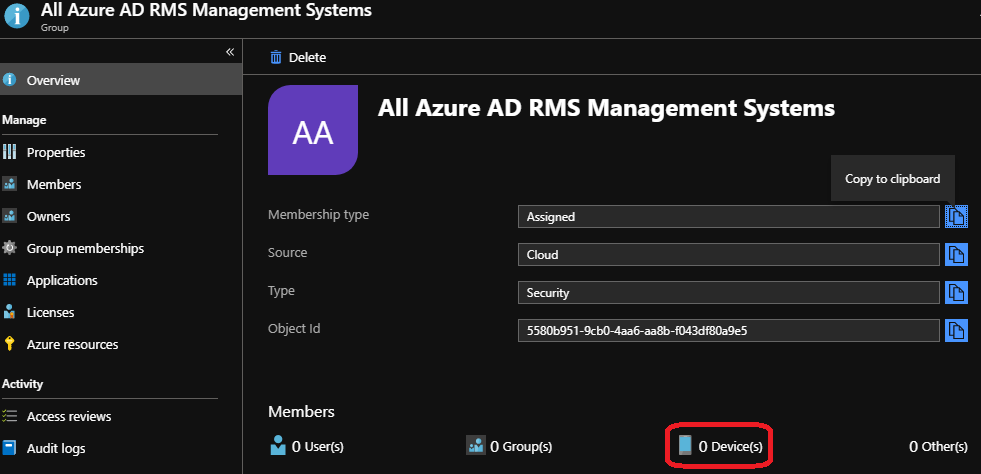This screenshot has height=474, width=981.
Task: Click the 0 Device(s) member count
Action: click(x=723, y=446)
